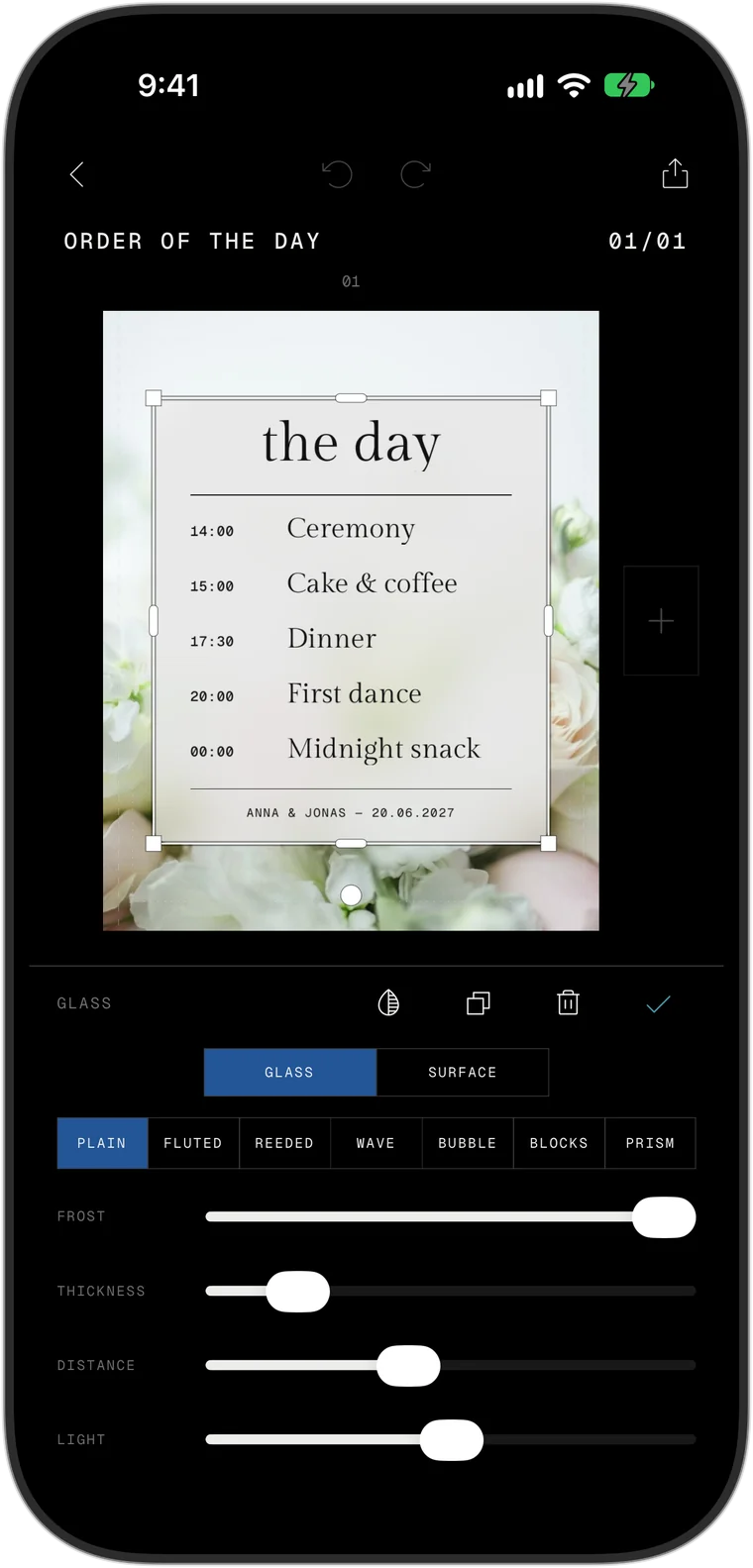Tap the Wi-Fi status icon
Screen dimensions: 753x1568
[574, 85]
